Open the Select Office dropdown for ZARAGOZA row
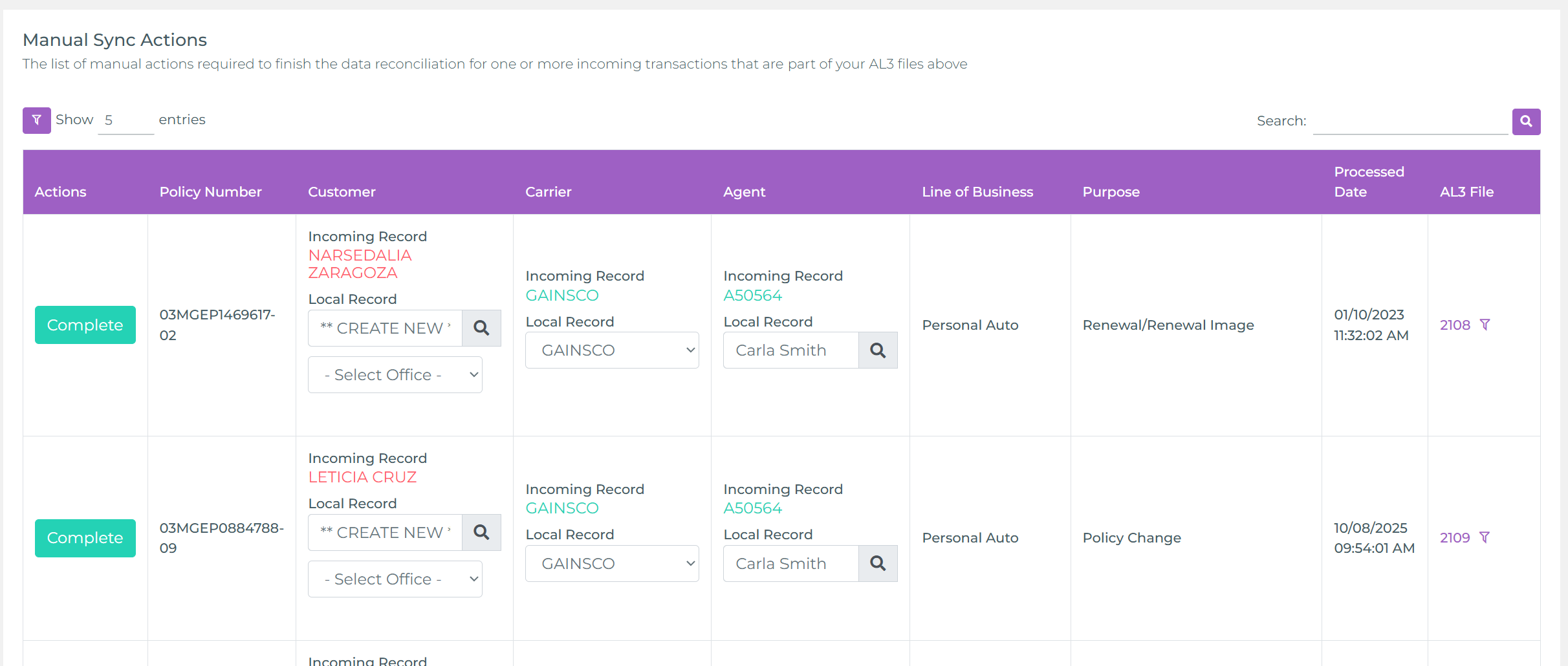Screen dimensions: 1568x666 [x=395, y=374]
